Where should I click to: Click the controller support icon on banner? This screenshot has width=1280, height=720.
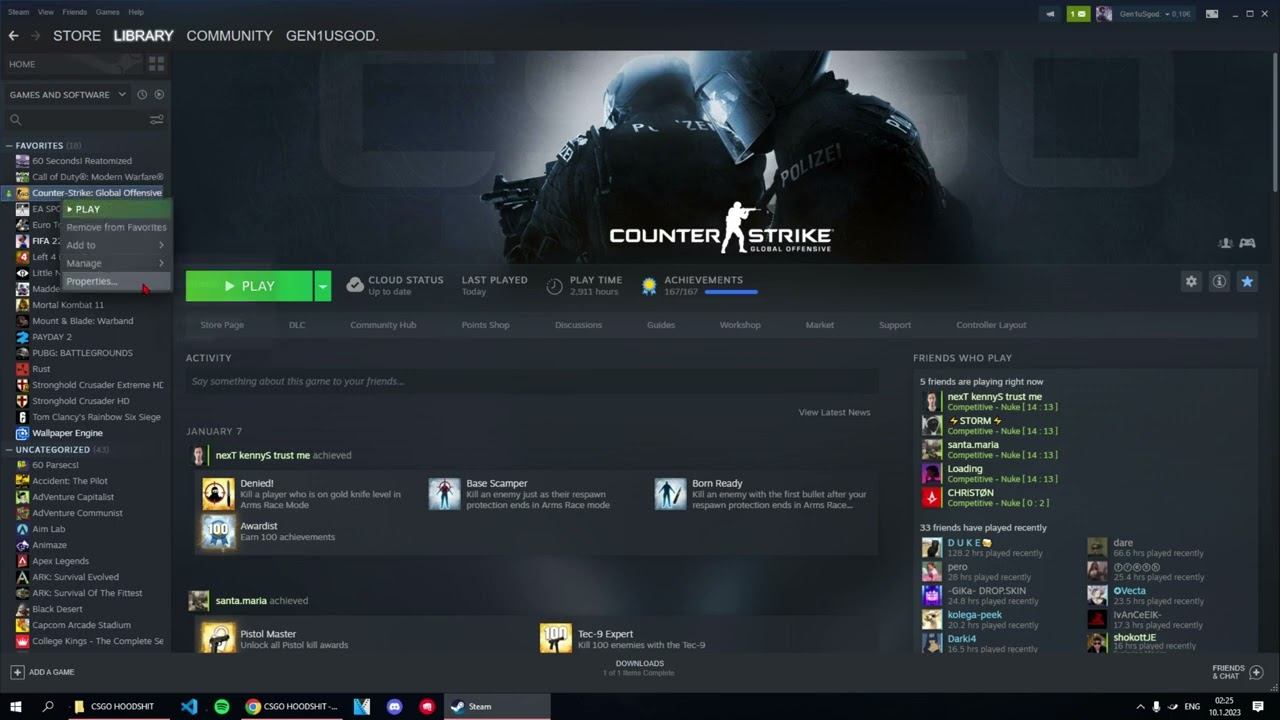[1247, 243]
